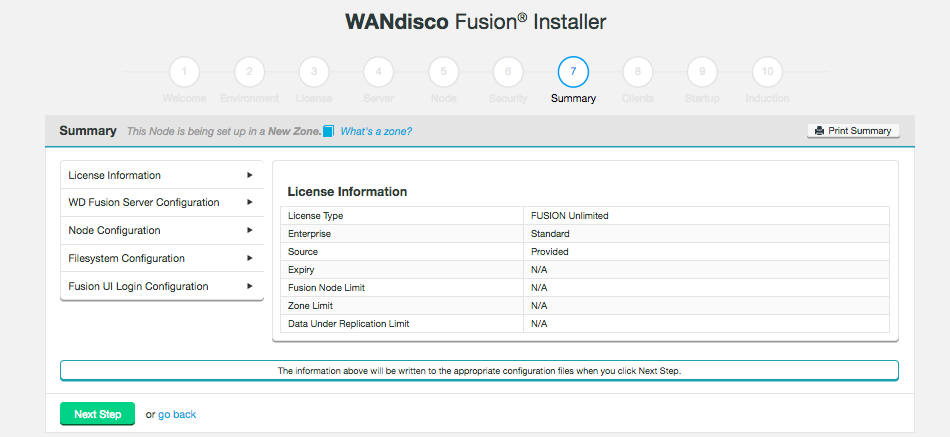Click step 1 Welcome circle

pyautogui.click(x=184, y=72)
